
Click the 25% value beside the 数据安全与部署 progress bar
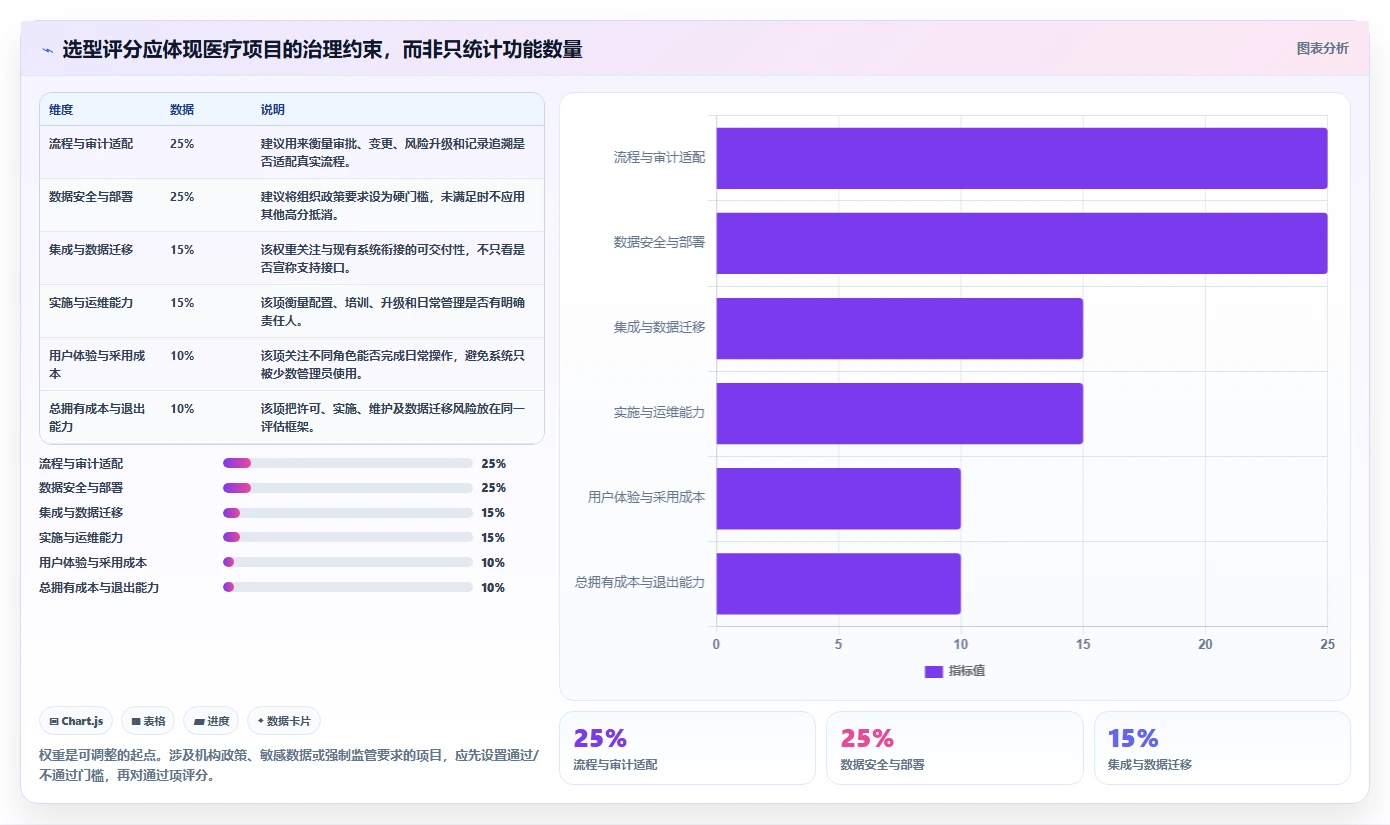[493, 488]
